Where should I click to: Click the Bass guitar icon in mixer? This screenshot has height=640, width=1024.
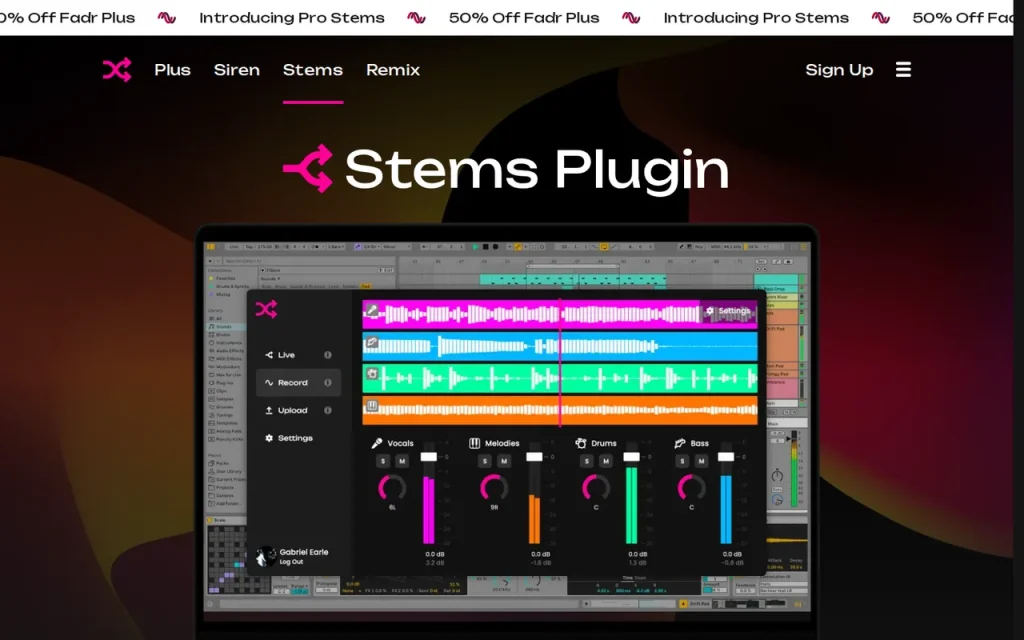pos(680,443)
